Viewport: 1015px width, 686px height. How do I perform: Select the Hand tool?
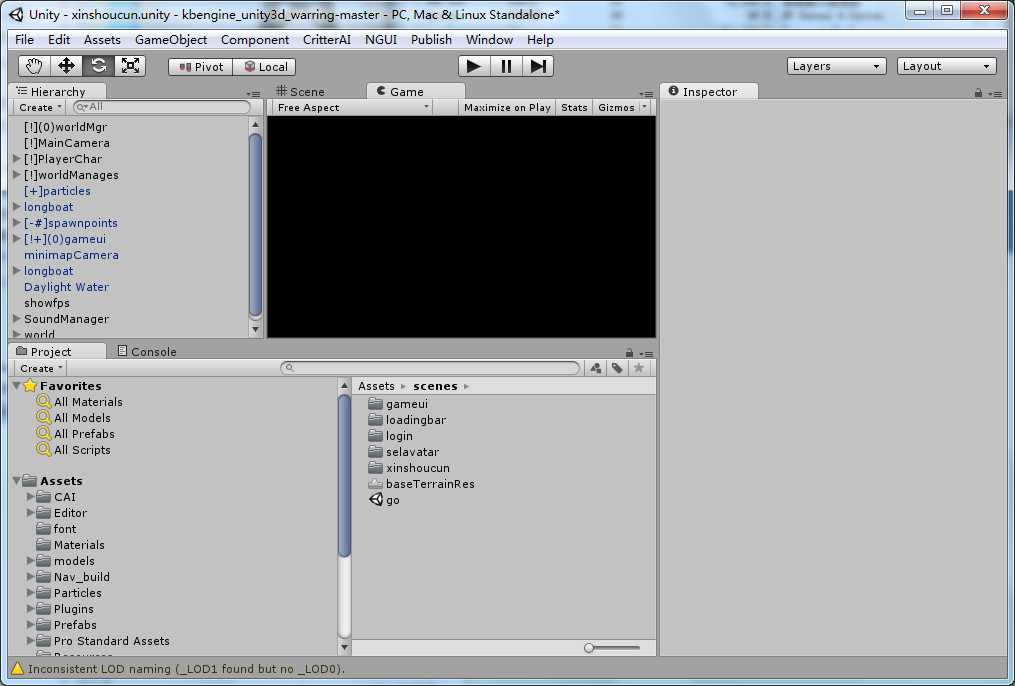(34, 66)
